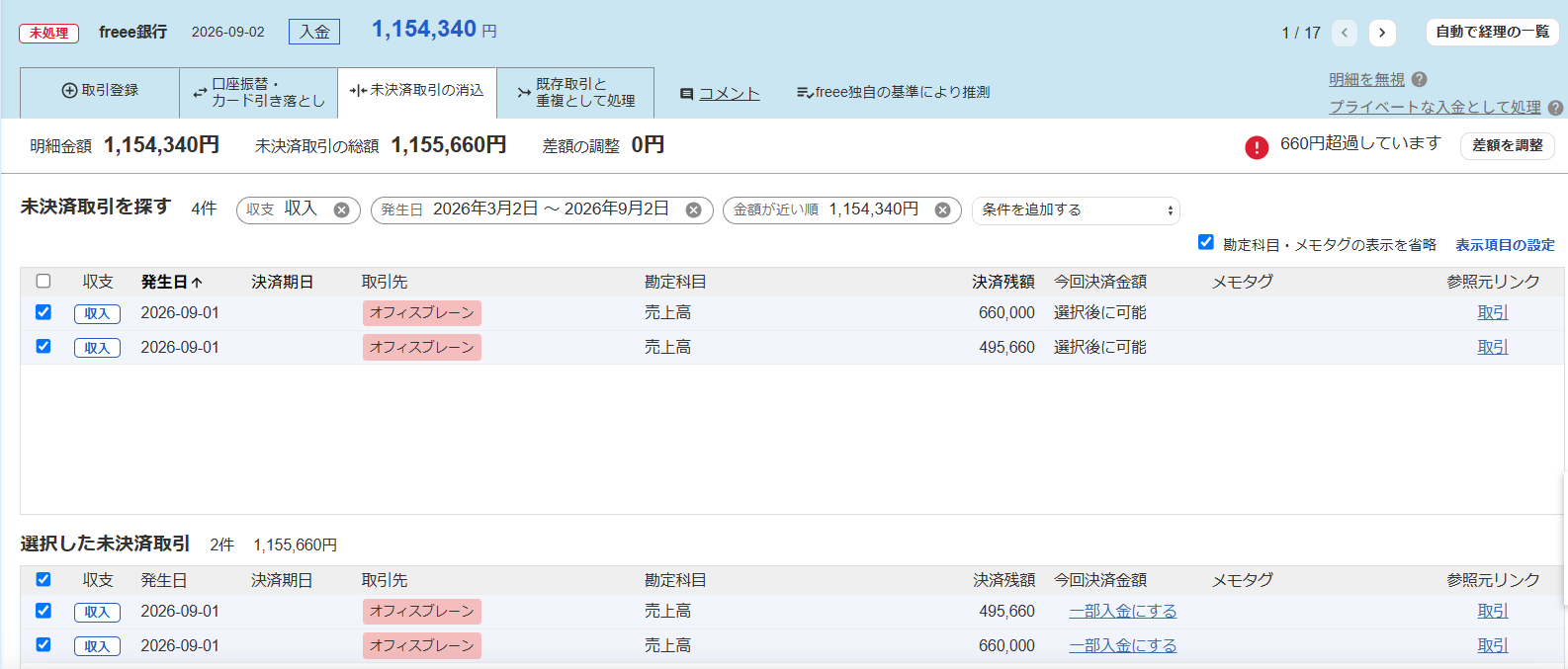Clear the 発生日 date range filter
Image resolution: width=1568 pixels, height=669 pixels.
[x=693, y=209]
